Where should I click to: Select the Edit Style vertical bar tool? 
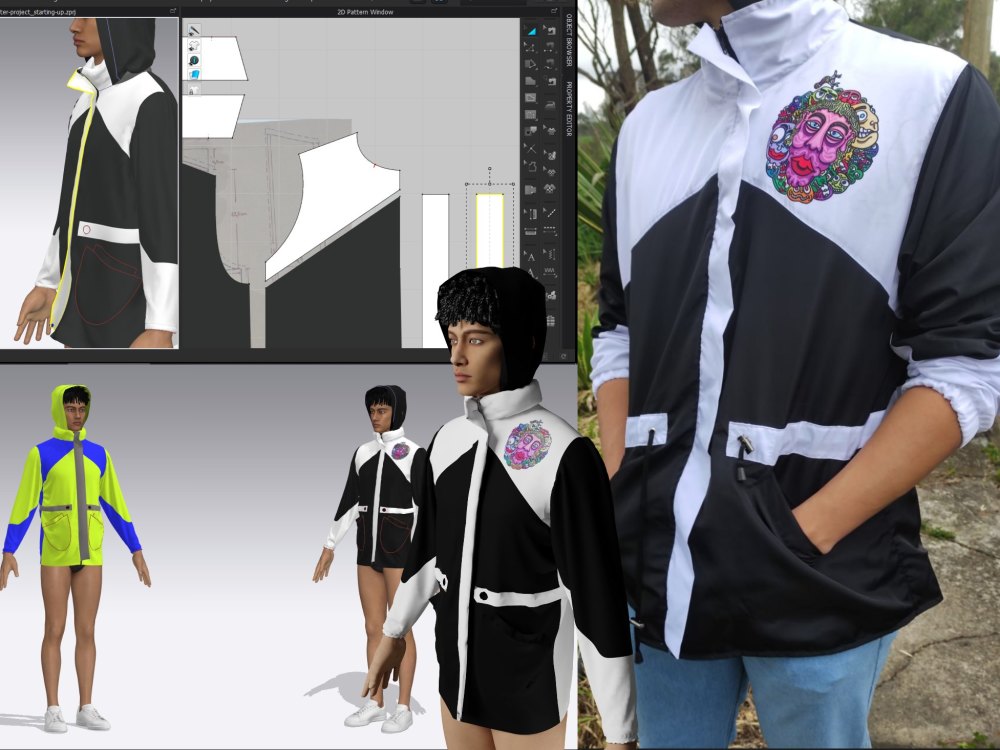coord(530,213)
